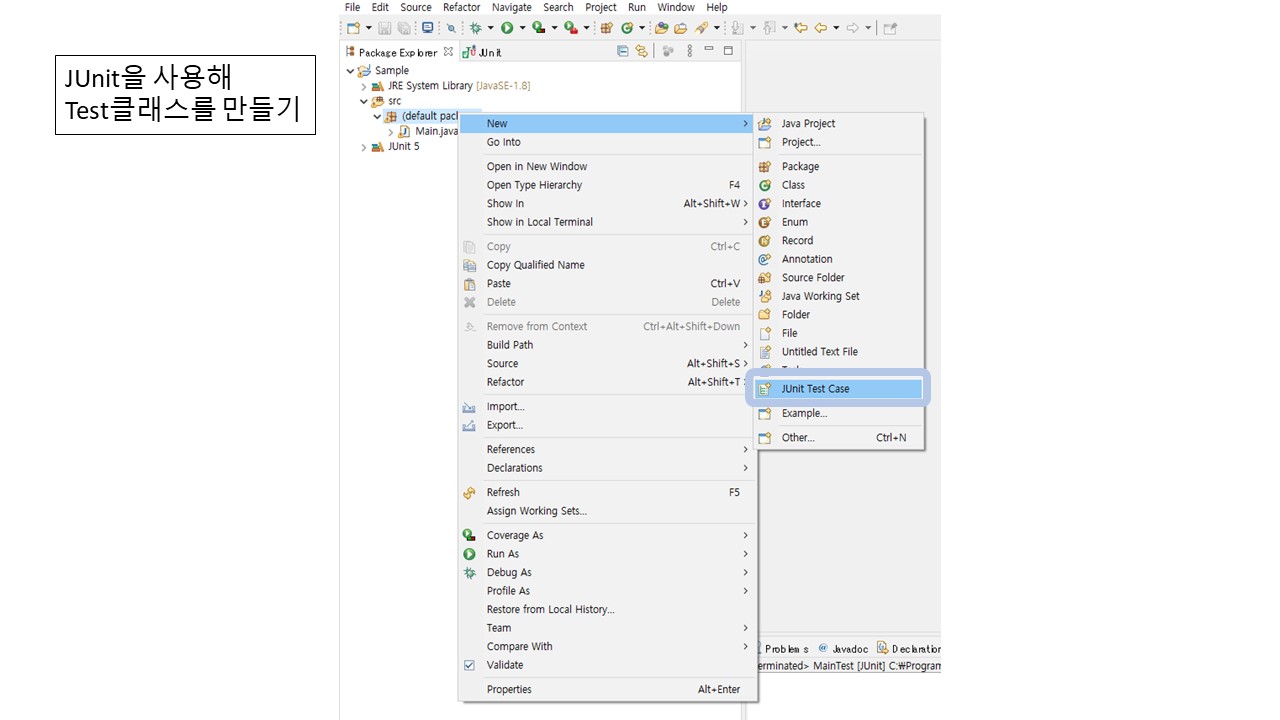The height and width of the screenshot is (720, 1280).
Task: Open the Debug dropdown arrow
Action: tap(490, 28)
